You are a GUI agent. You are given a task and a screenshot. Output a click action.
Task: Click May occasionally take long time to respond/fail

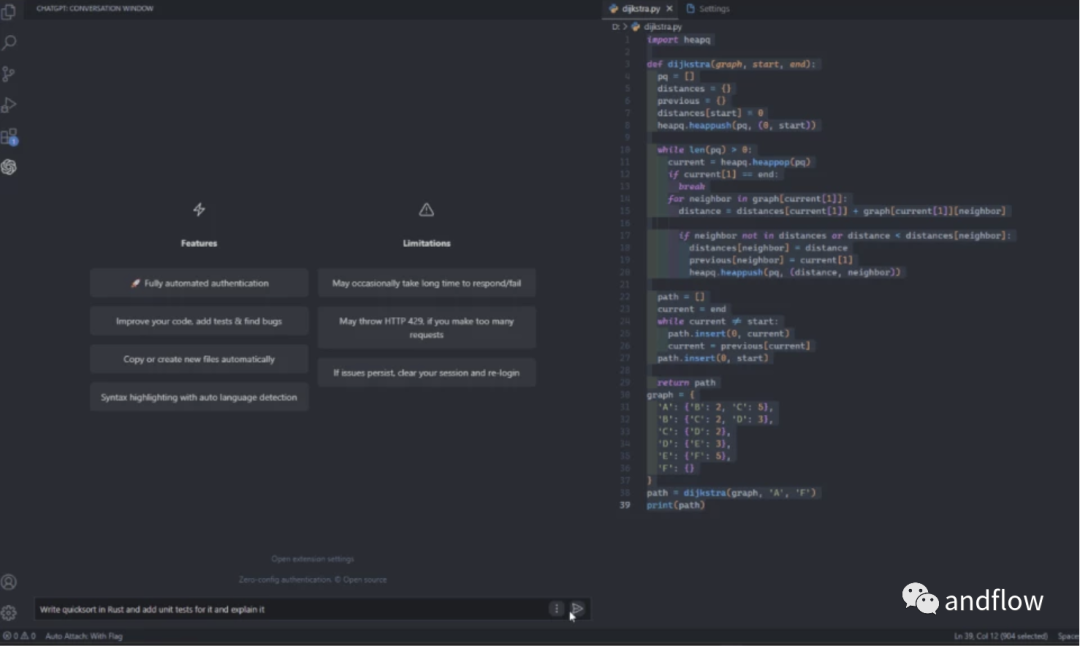tap(426, 283)
